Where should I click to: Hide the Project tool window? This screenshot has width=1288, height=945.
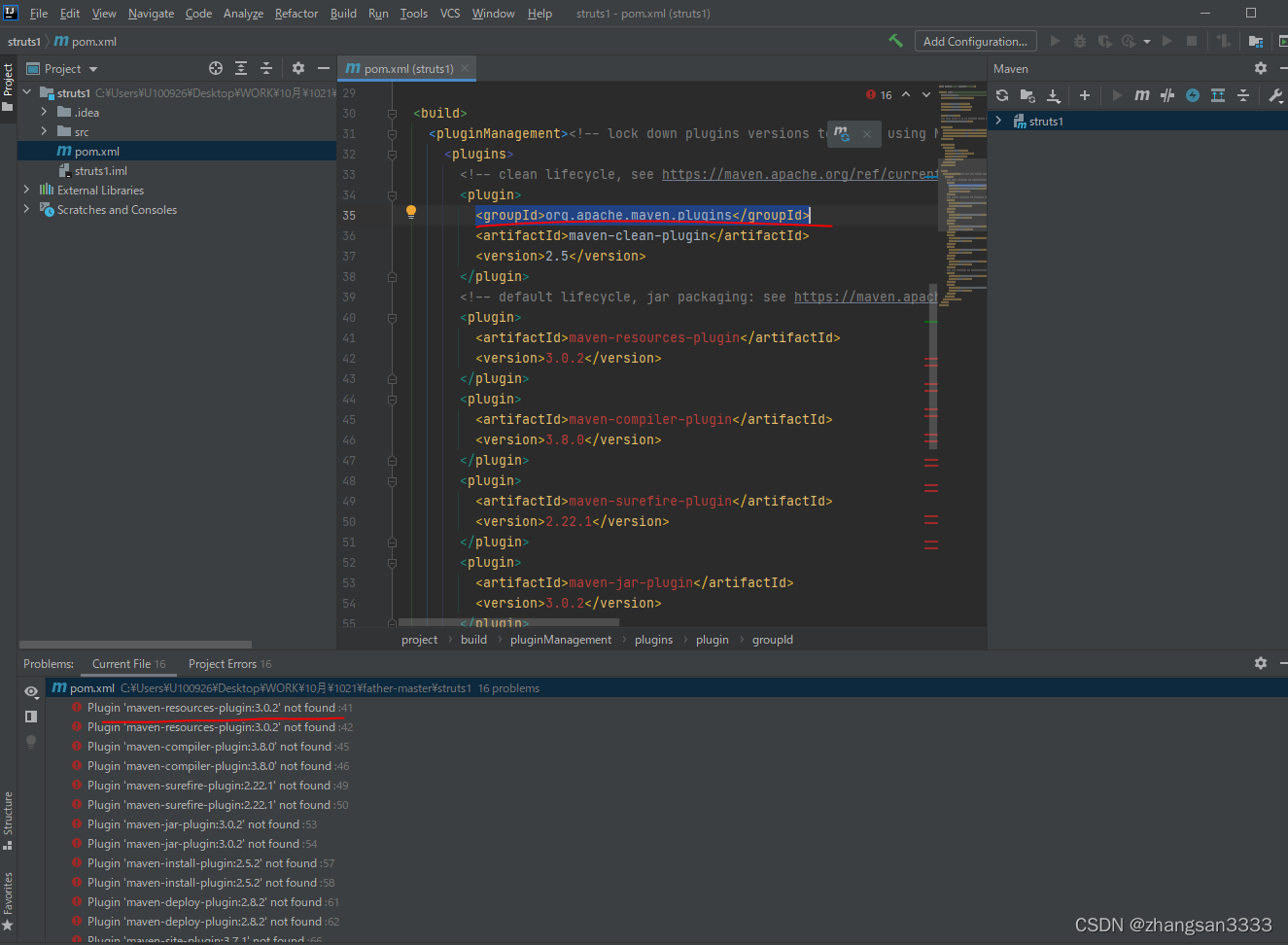(x=324, y=68)
